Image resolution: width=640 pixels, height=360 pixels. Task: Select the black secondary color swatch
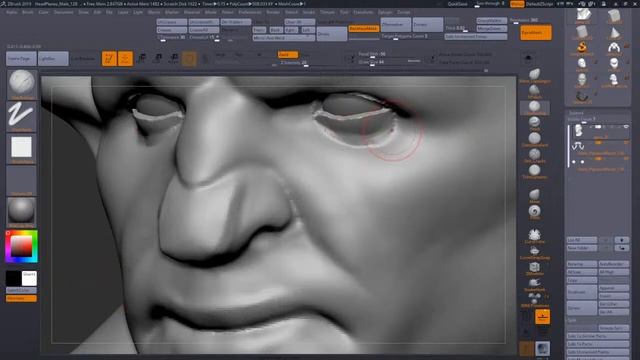(13, 278)
